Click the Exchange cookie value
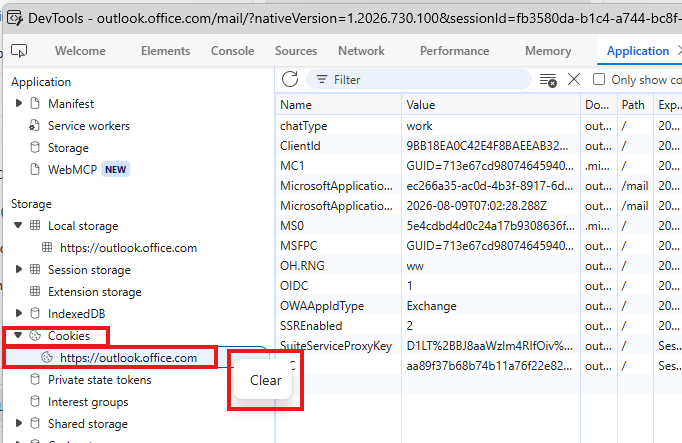Image resolution: width=682 pixels, height=443 pixels. [x=431, y=306]
